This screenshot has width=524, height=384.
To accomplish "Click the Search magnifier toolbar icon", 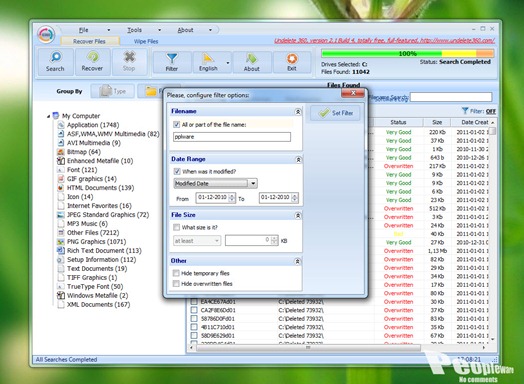I will point(55,57).
